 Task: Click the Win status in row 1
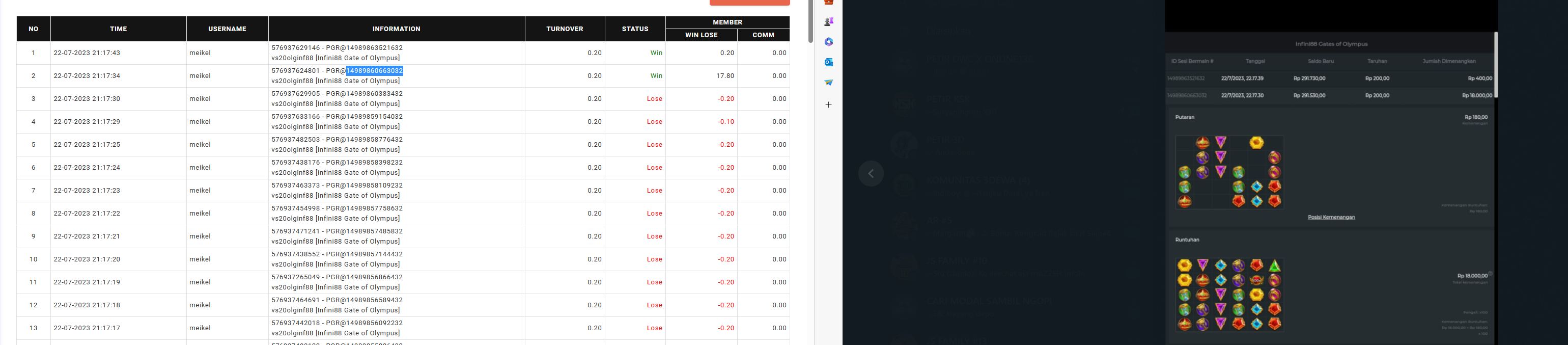tap(656, 53)
